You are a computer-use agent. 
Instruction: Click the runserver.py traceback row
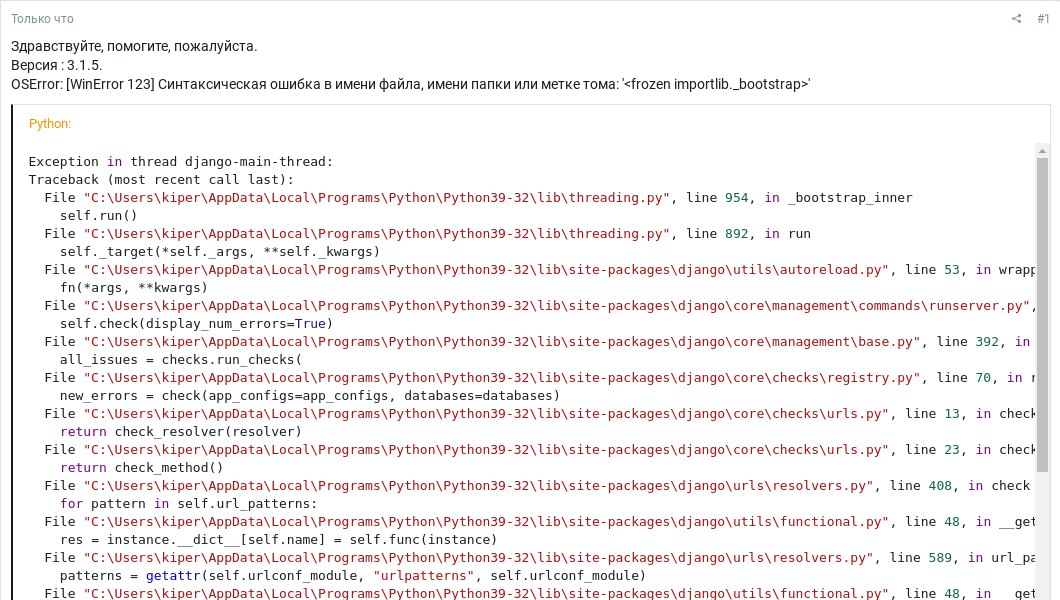coord(539,305)
